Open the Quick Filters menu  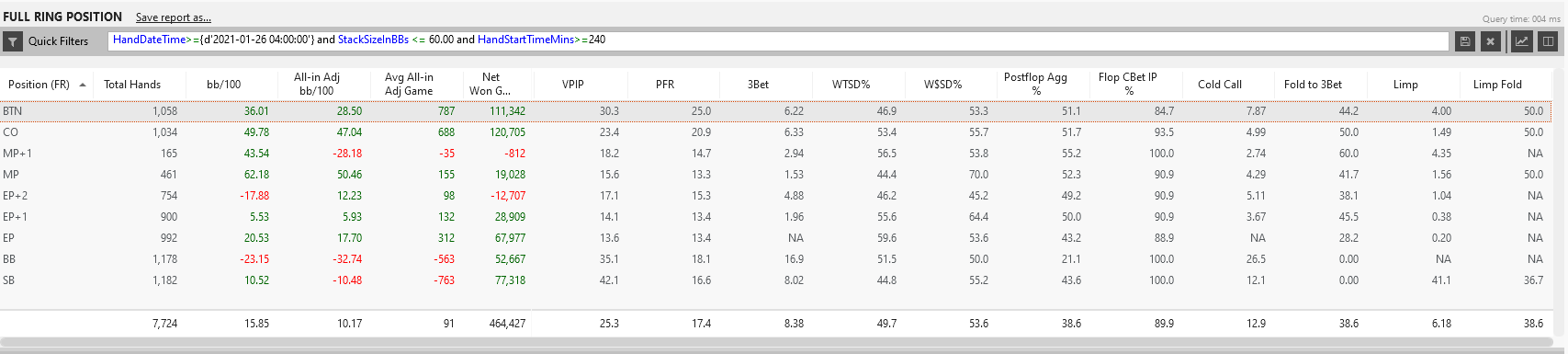[58, 41]
